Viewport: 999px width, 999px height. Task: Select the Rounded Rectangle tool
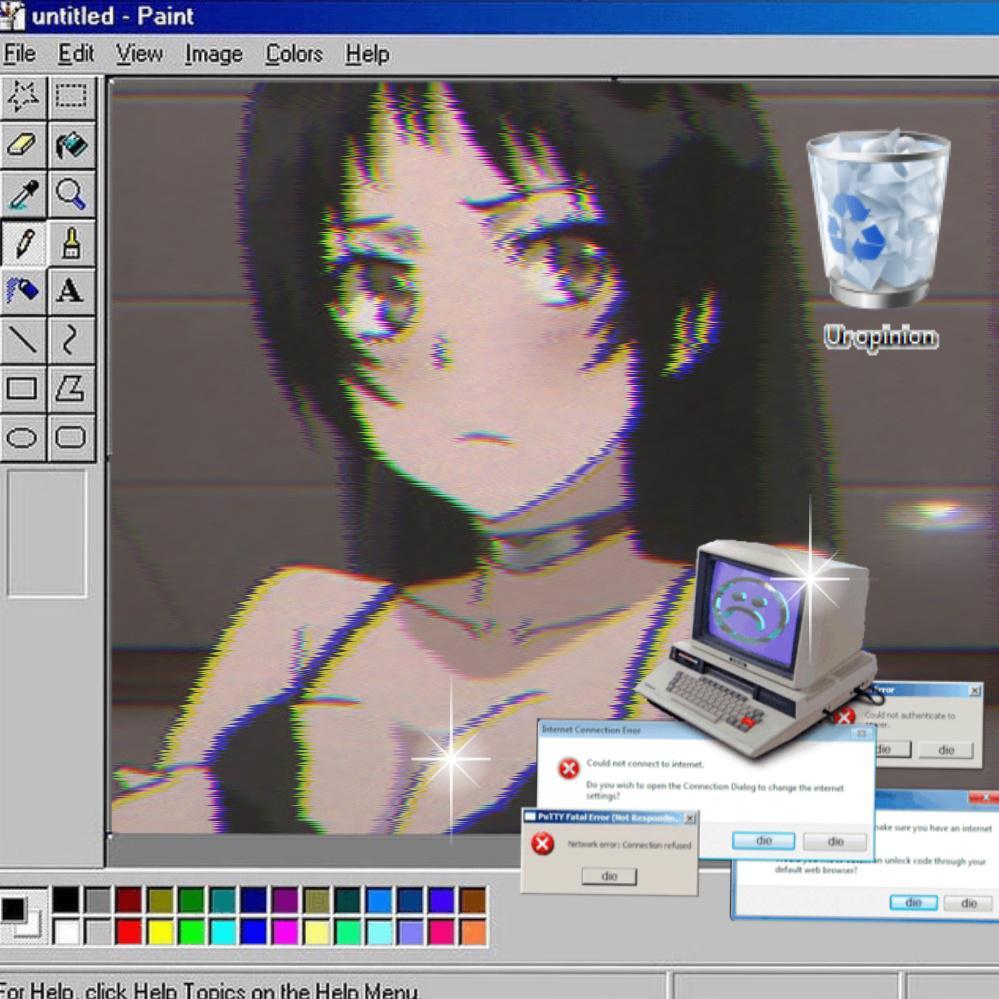pos(71,438)
